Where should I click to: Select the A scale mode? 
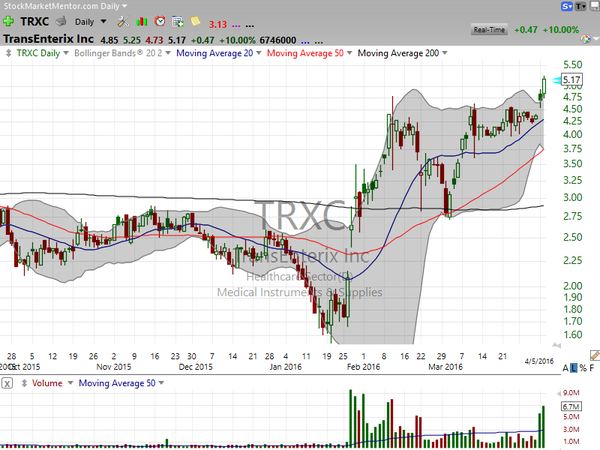tap(566, 368)
